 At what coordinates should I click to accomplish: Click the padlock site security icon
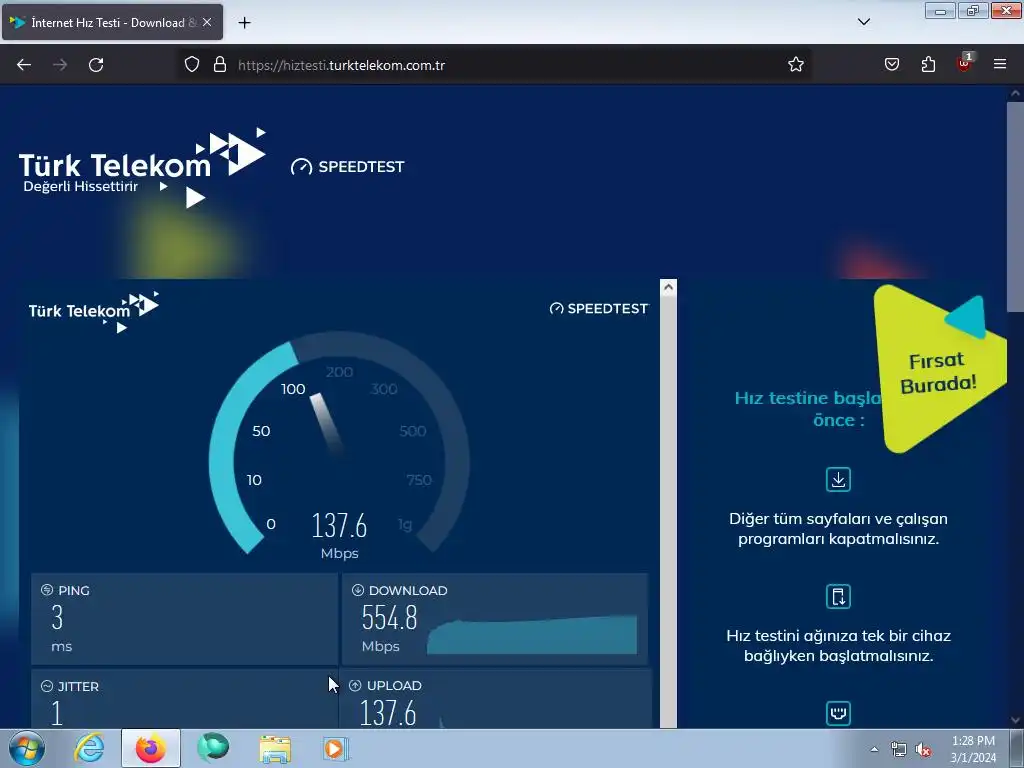click(x=220, y=65)
